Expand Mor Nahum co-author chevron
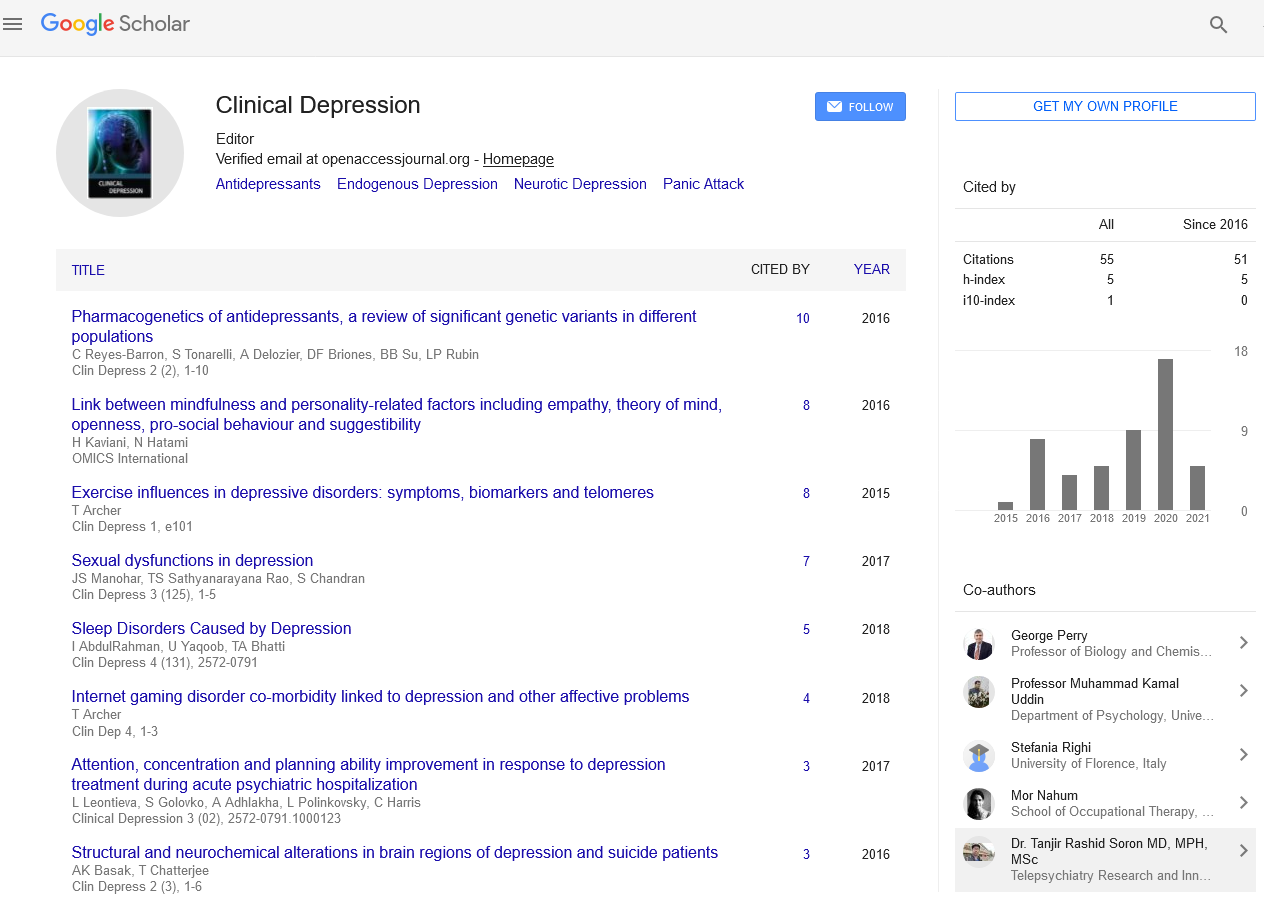Viewport: 1264px width, 910px height. (x=1243, y=803)
